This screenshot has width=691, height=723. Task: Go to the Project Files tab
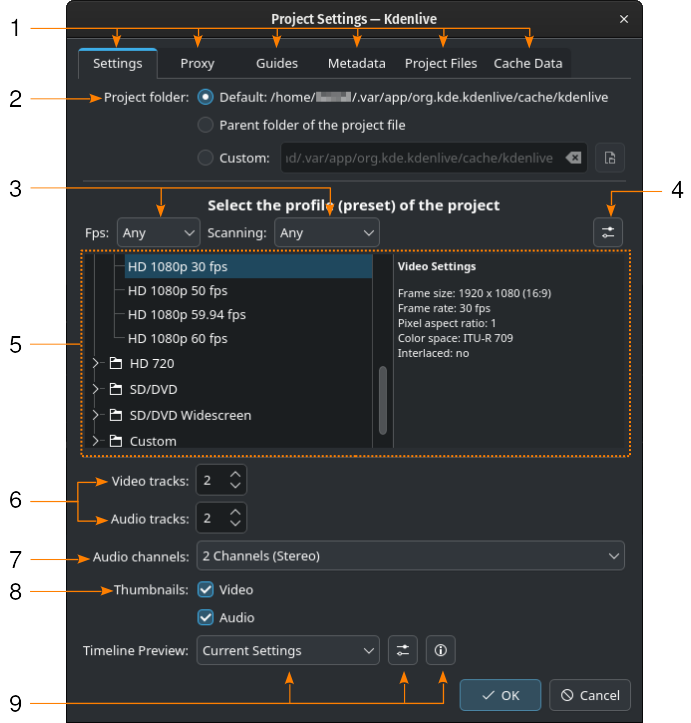(441, 63)
